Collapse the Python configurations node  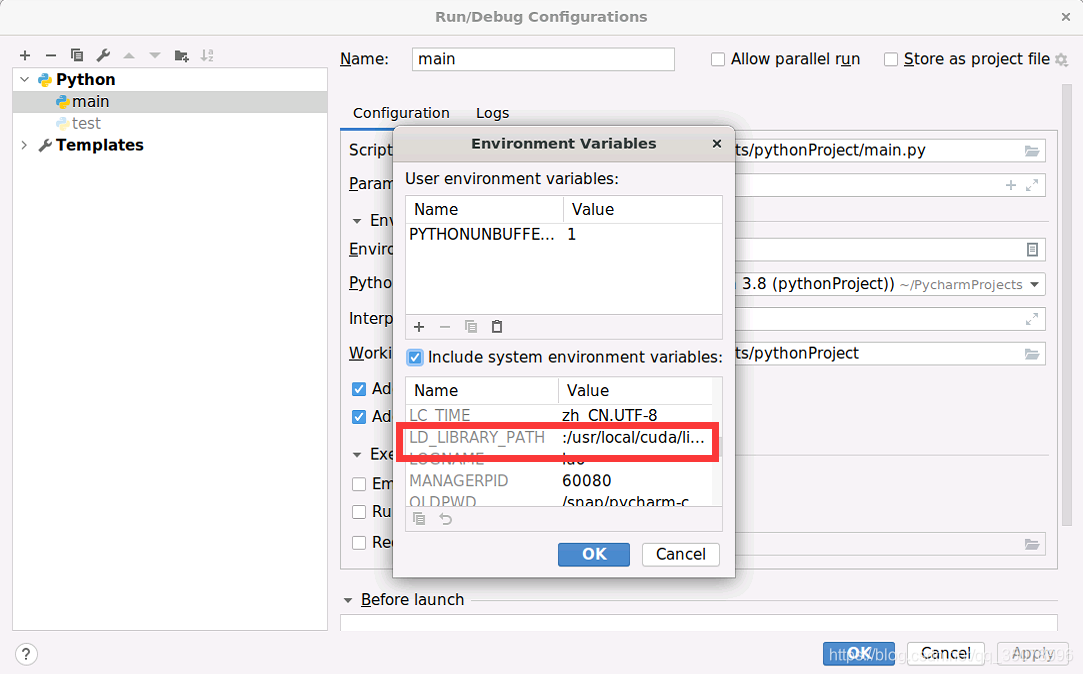pos(25,79)
